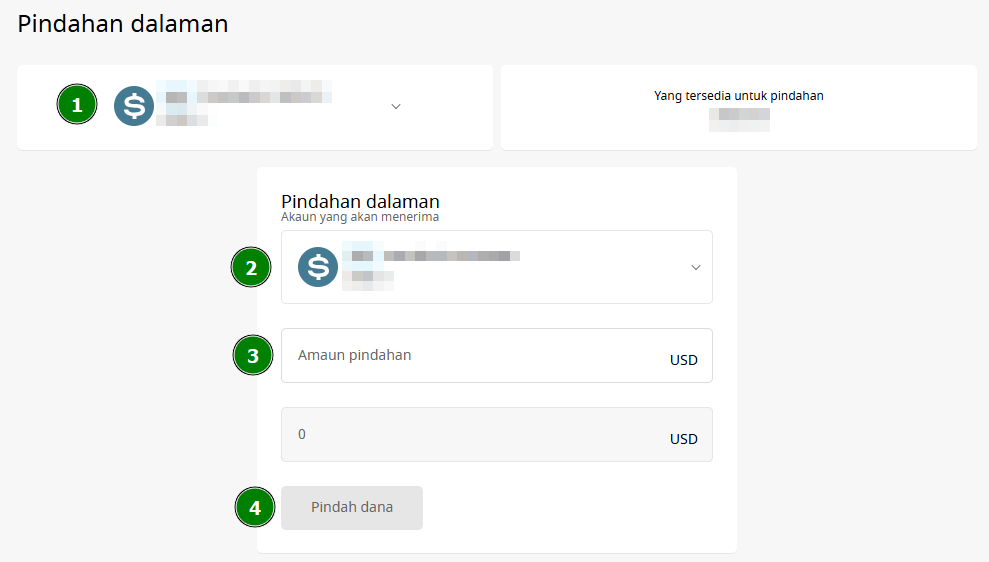Click the Pindah dana button
This screenshot has width=989, height=562.
coord(352,508)
